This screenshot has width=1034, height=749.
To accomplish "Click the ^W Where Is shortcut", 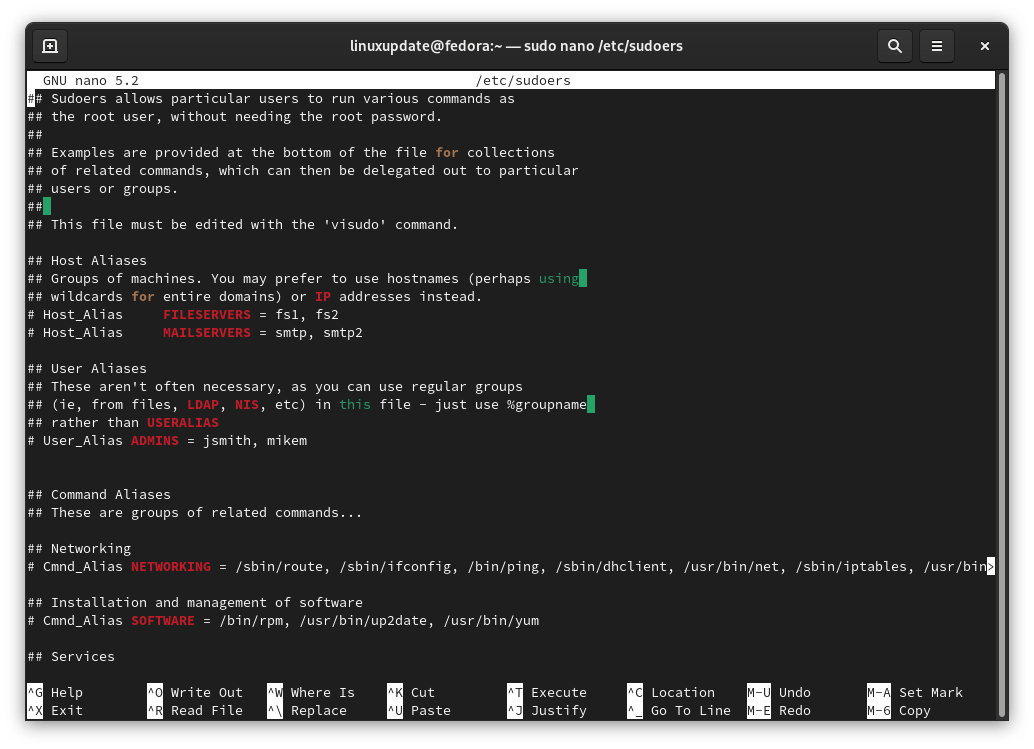I will click(311, 692).
